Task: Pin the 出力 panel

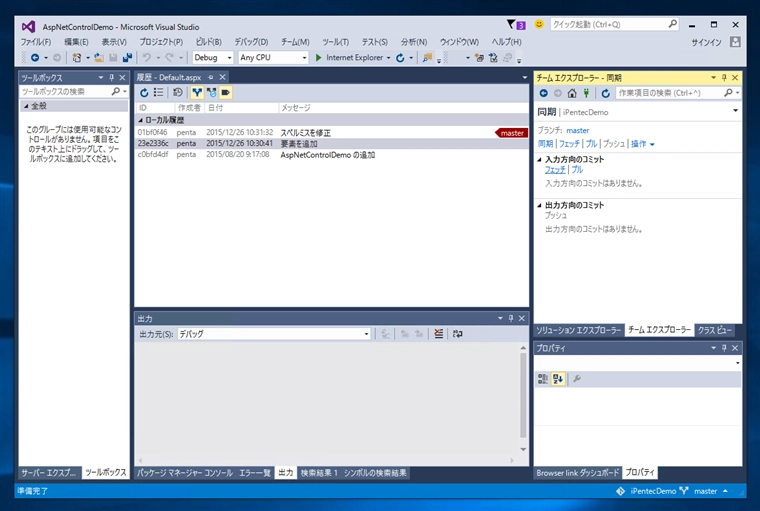Action: pos(511,318)
